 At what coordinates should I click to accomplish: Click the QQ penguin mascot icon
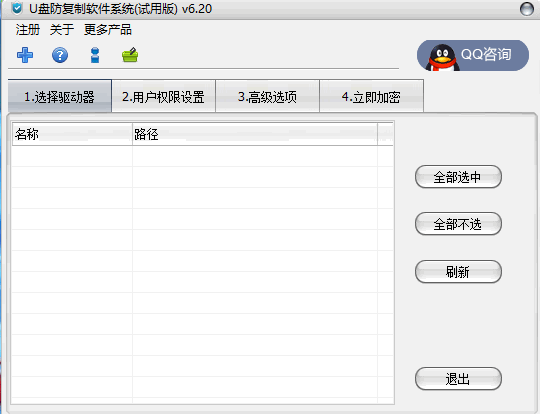click(443, 58)
